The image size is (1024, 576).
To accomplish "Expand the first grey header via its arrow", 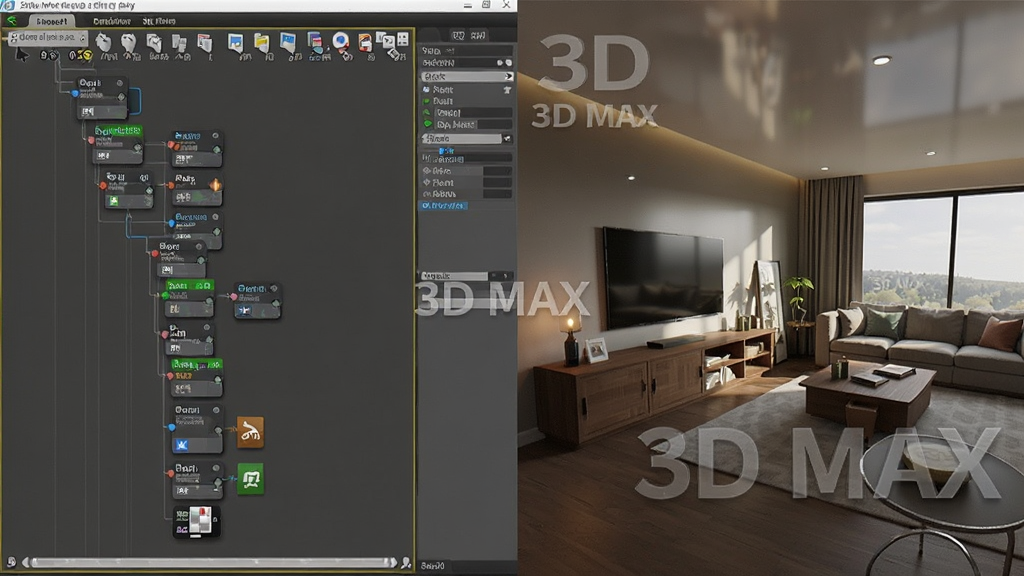I will pos(508,77).
